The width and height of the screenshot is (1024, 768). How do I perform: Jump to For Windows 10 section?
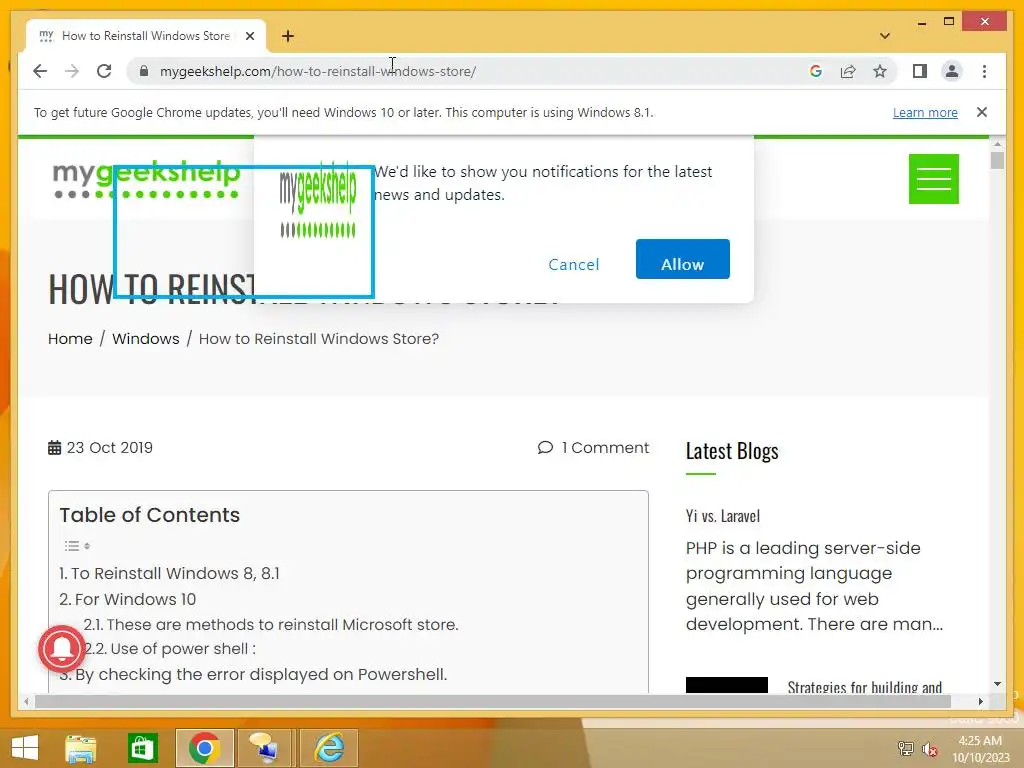127,599
